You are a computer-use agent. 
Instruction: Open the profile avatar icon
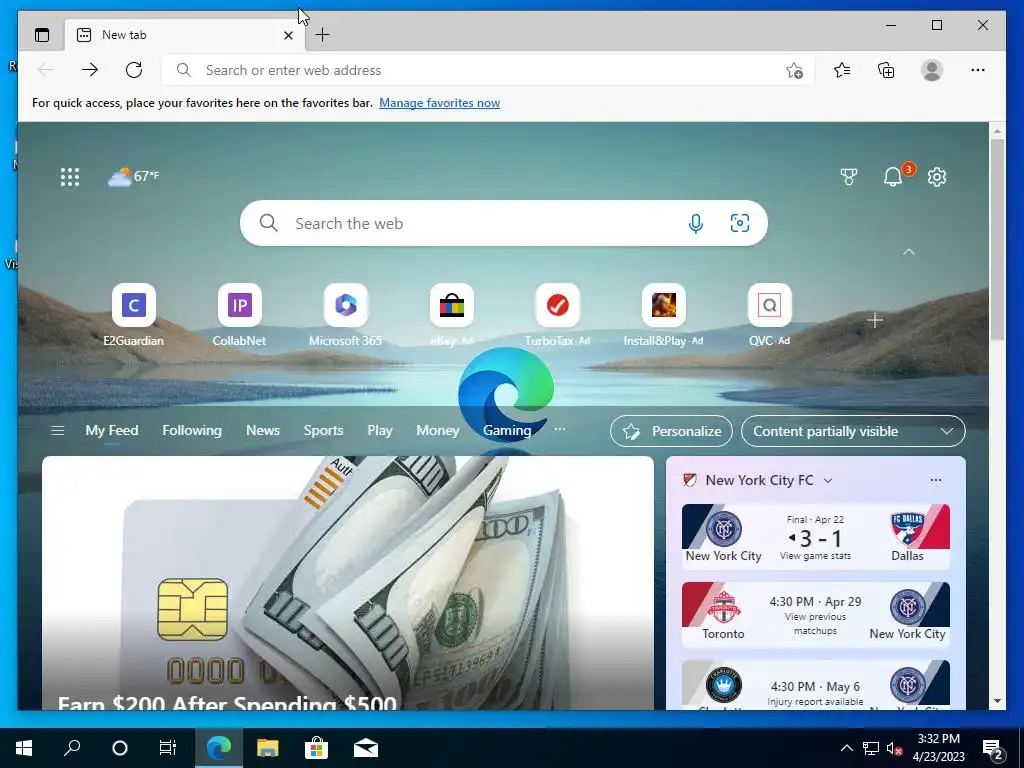(932, 70)
